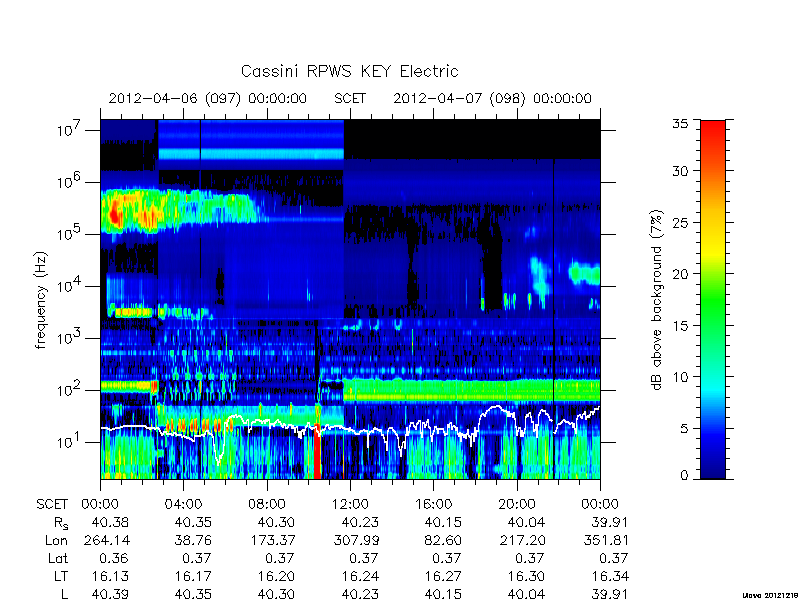Click the red vertical spike near 10:30 in spectrogram

point(317,452)
